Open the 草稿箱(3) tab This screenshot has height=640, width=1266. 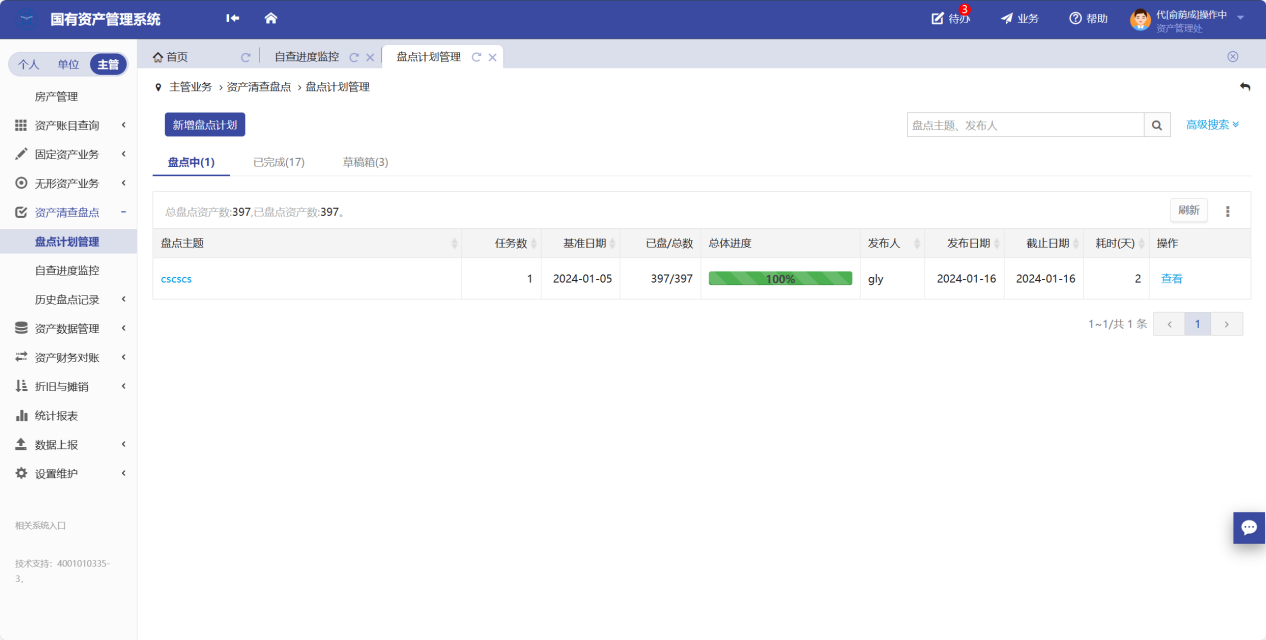pos(365,162)
